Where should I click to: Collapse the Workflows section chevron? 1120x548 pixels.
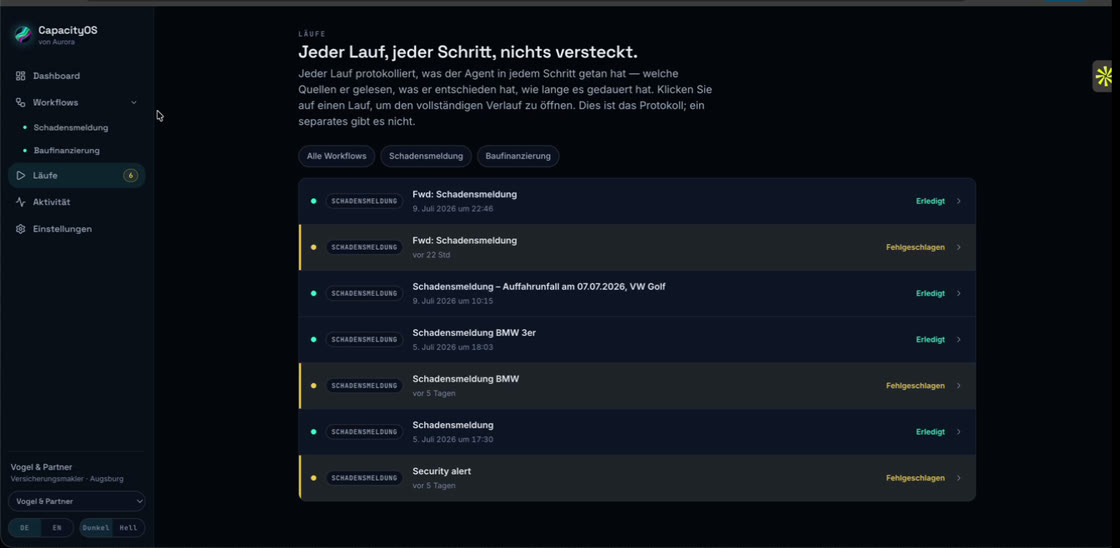[134, 102]
